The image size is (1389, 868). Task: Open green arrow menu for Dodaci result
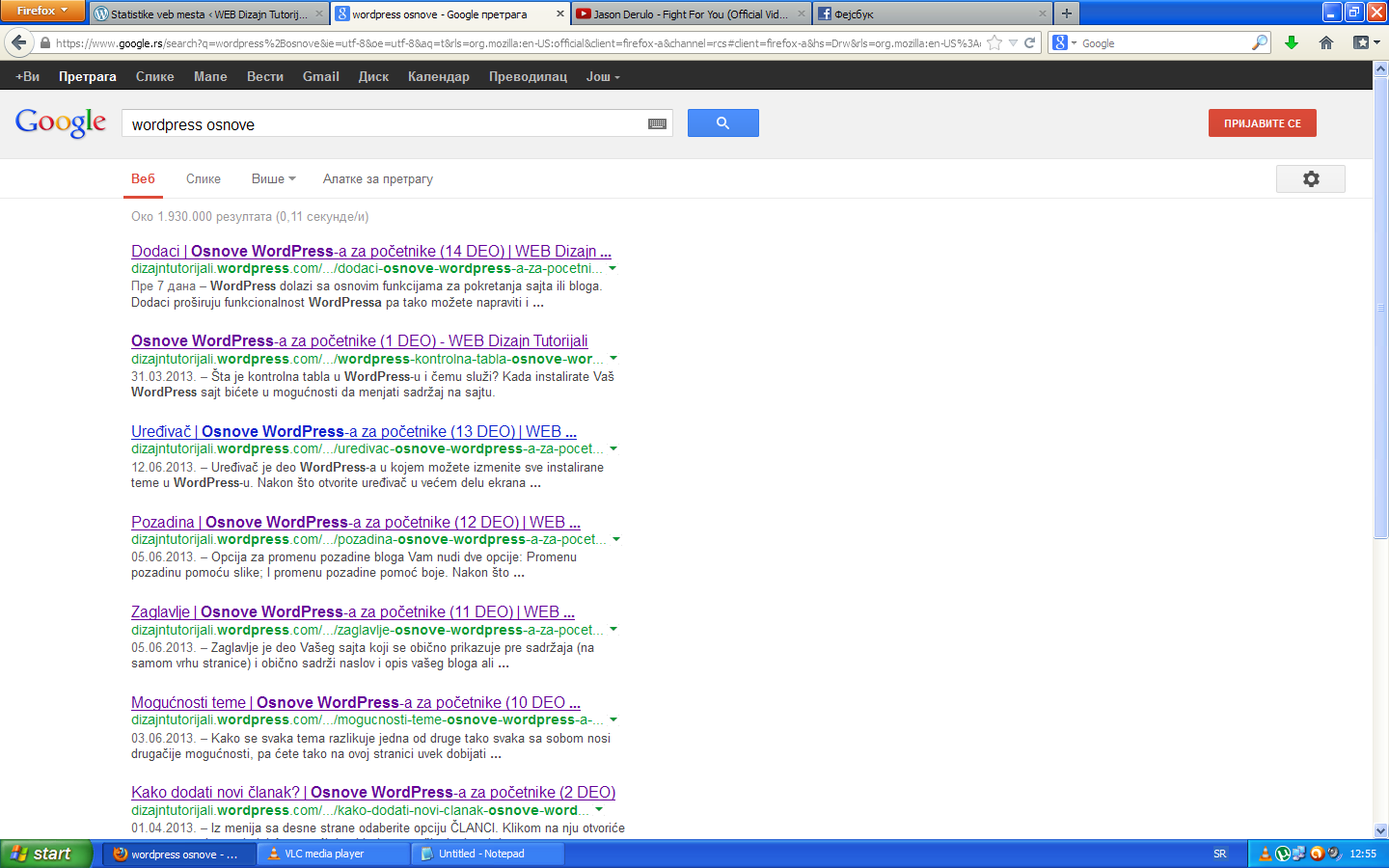613,268
